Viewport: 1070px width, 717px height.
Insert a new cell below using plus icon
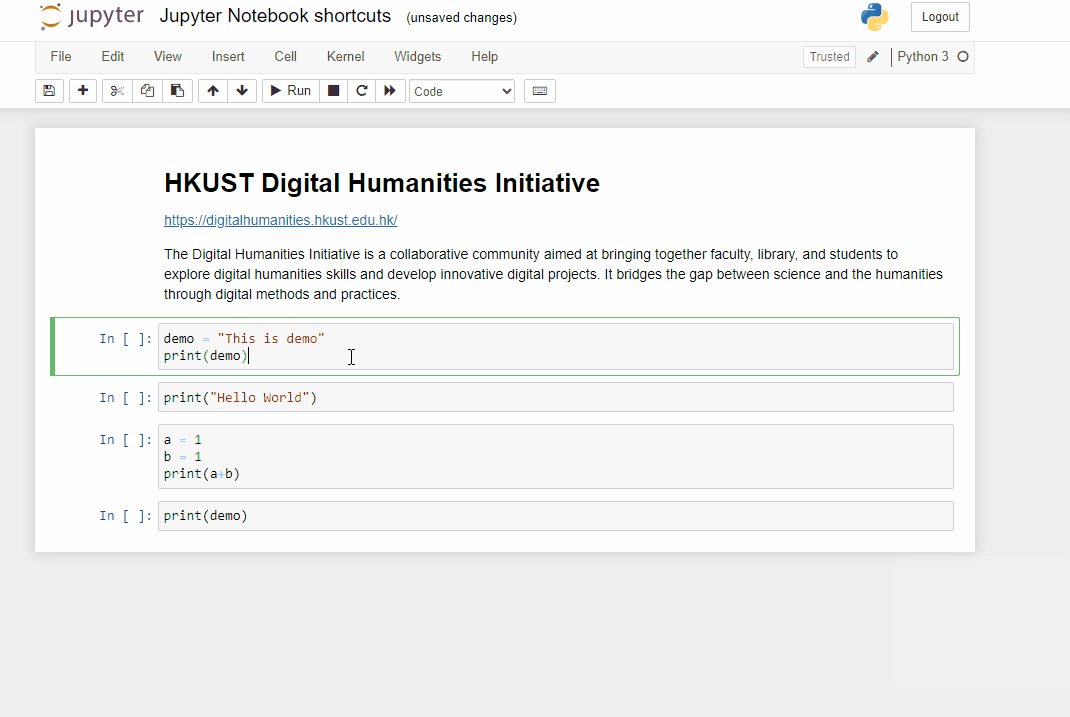[x=82, y=91]
